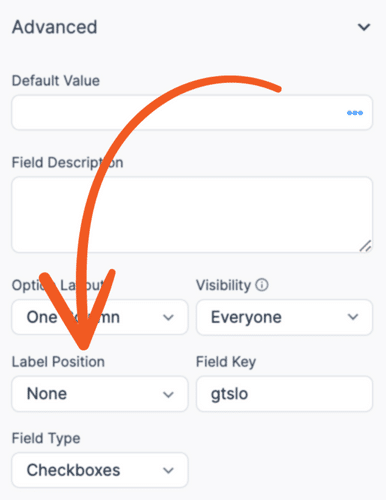This screenshot has height=500, width=386.
Task: Click the chevron arrow in Field Type dropdown
Action: coord(168,471)
